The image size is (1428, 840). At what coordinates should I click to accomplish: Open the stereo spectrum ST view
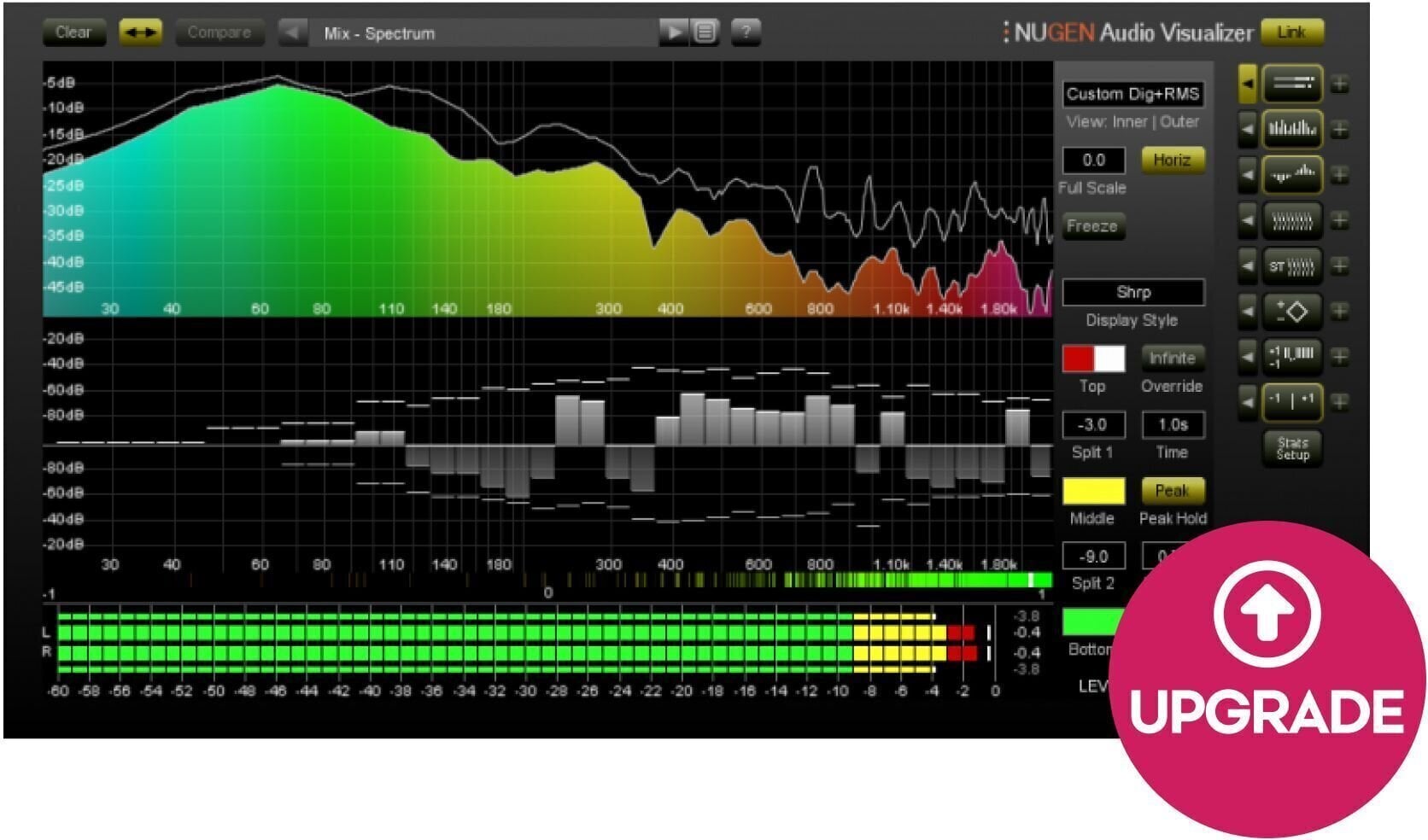click(1292, 265)
